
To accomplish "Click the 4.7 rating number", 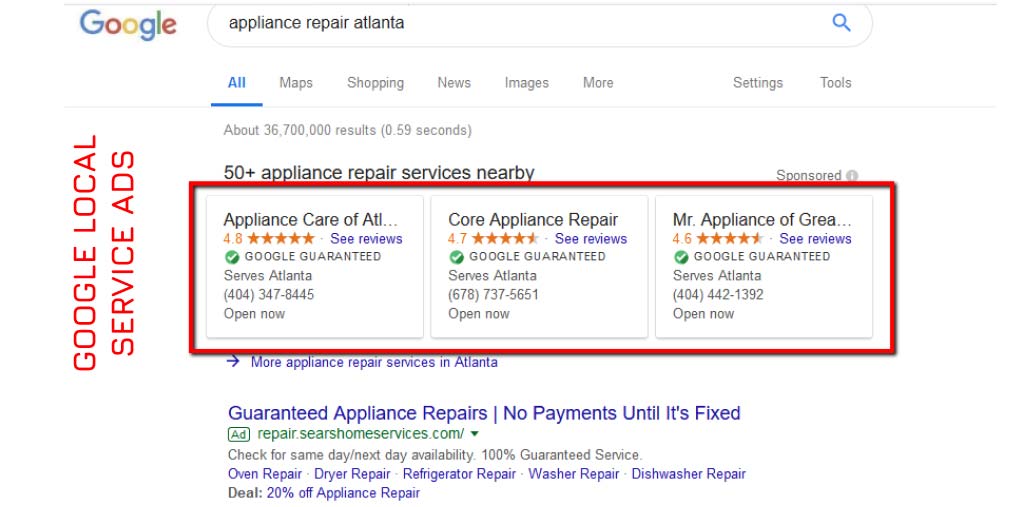I will 458,238.
